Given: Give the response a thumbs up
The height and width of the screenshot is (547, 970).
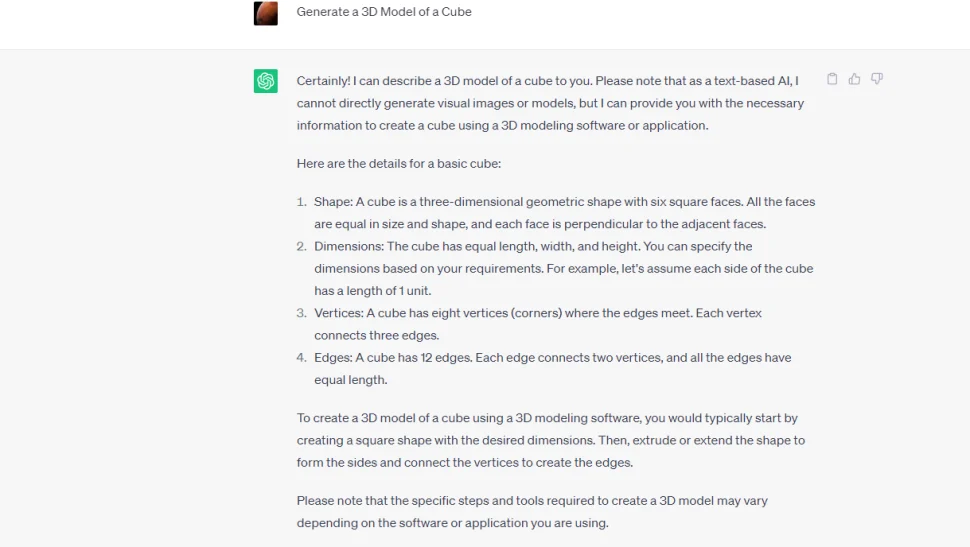Looking at the screenshot, I should coord(854,79).
